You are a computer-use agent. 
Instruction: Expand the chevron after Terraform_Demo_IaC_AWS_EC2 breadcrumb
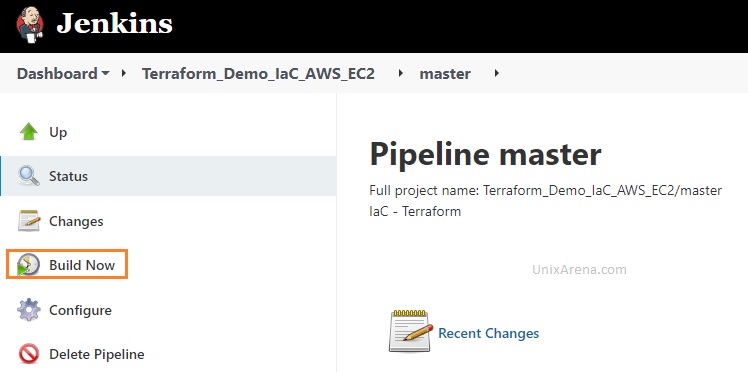[401, 73]
